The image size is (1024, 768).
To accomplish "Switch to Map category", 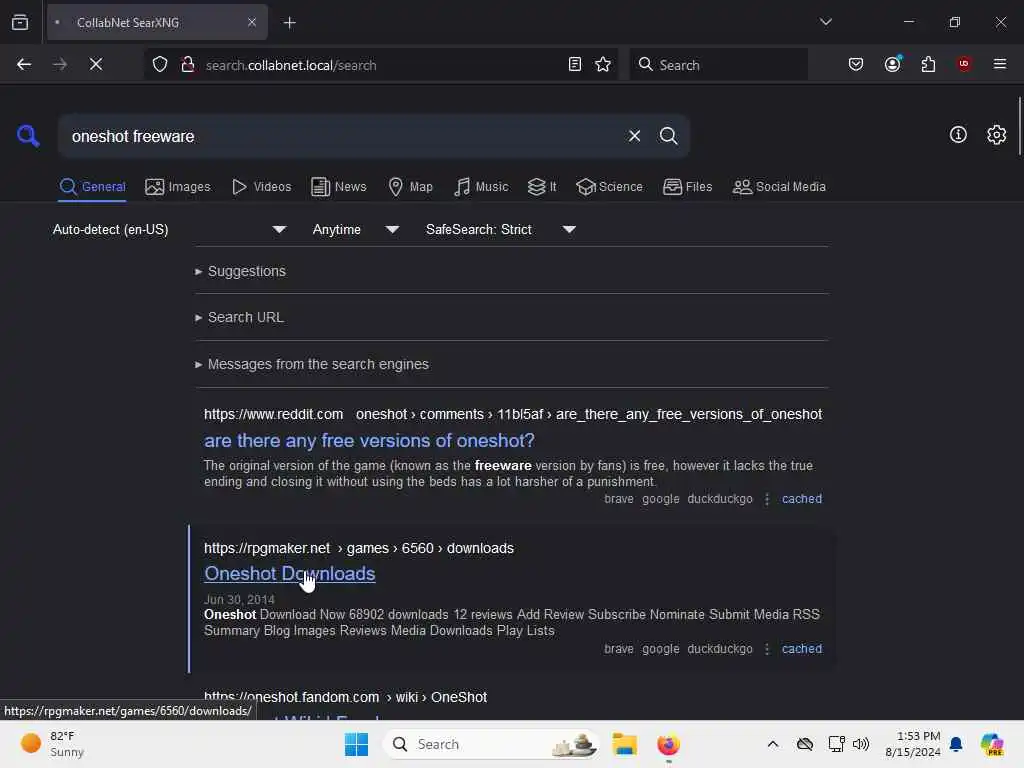I will (410, 187).
